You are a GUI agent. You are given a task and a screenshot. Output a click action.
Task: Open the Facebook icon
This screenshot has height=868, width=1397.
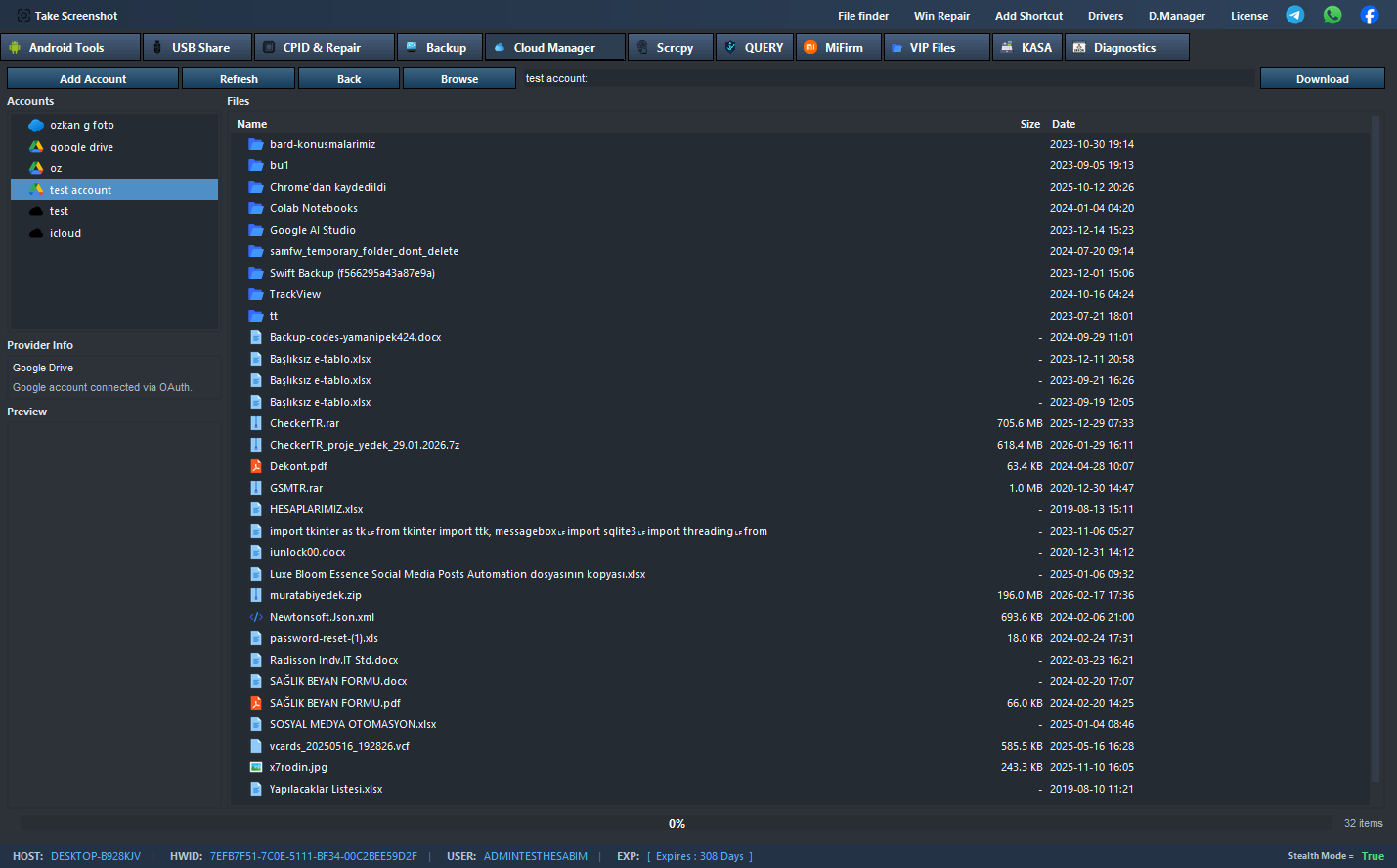(x=1368, y=15)
